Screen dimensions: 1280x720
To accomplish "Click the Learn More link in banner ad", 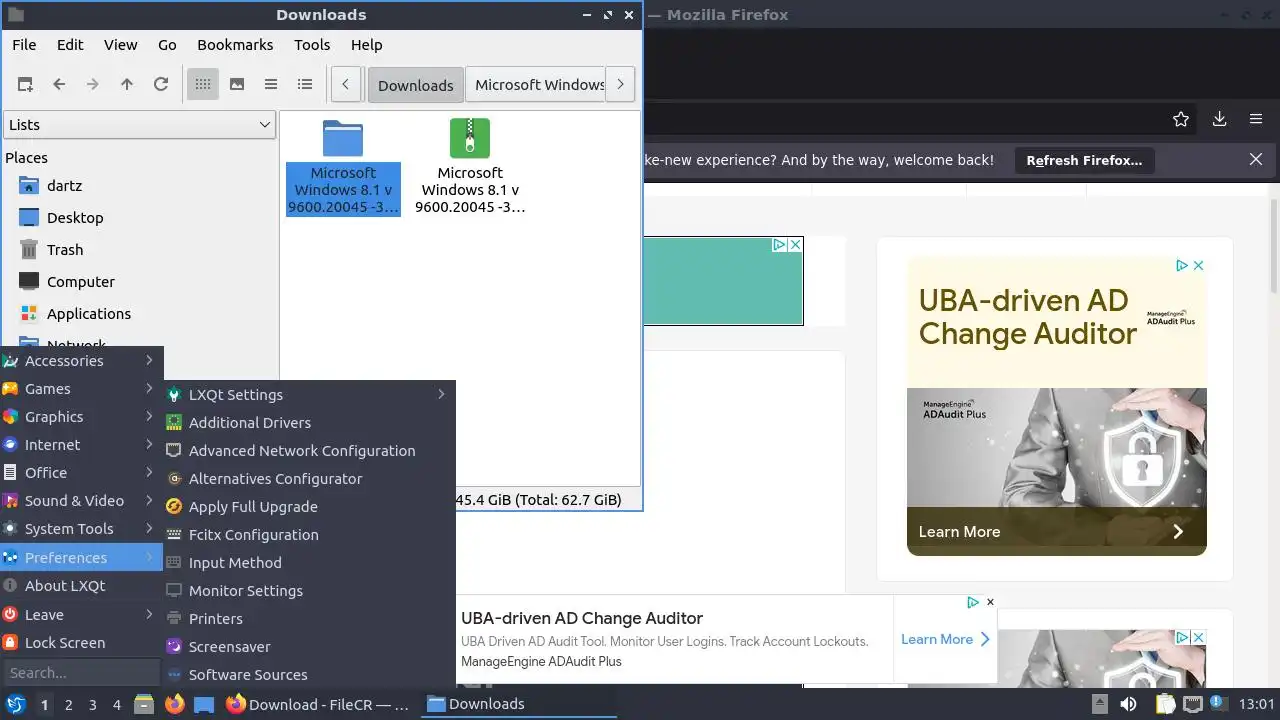I will coord(945,639).
